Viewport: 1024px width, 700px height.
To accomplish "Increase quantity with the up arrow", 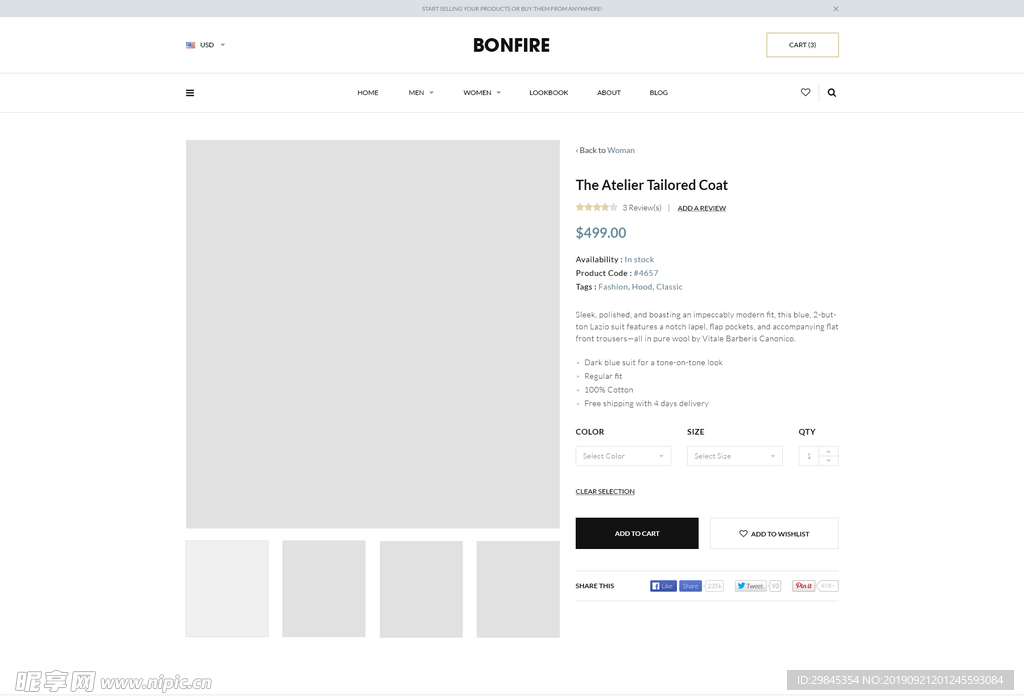I will (x=829, y=451).
